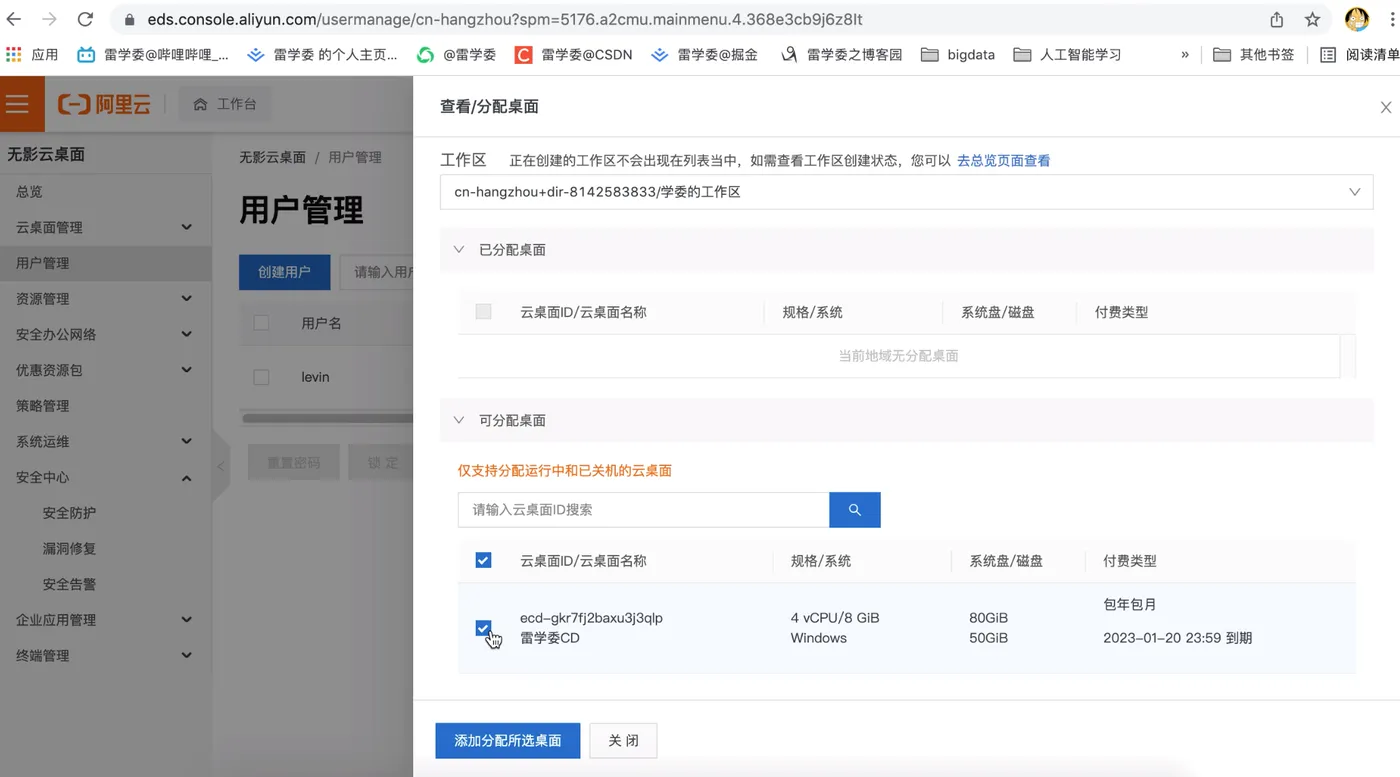Viewport: 1400px width, 777px height.
Task: Open 雷学委@掘金 bookmark
Action: coord(704,55)
